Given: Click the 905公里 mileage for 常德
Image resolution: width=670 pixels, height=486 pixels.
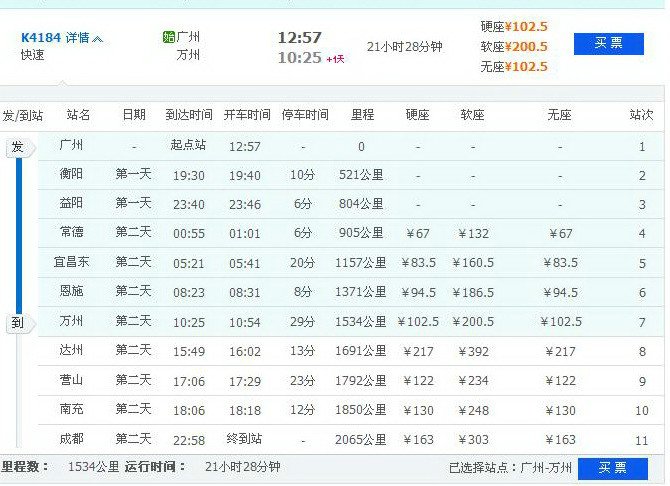Looking at the screenshot, I should 361,233.
